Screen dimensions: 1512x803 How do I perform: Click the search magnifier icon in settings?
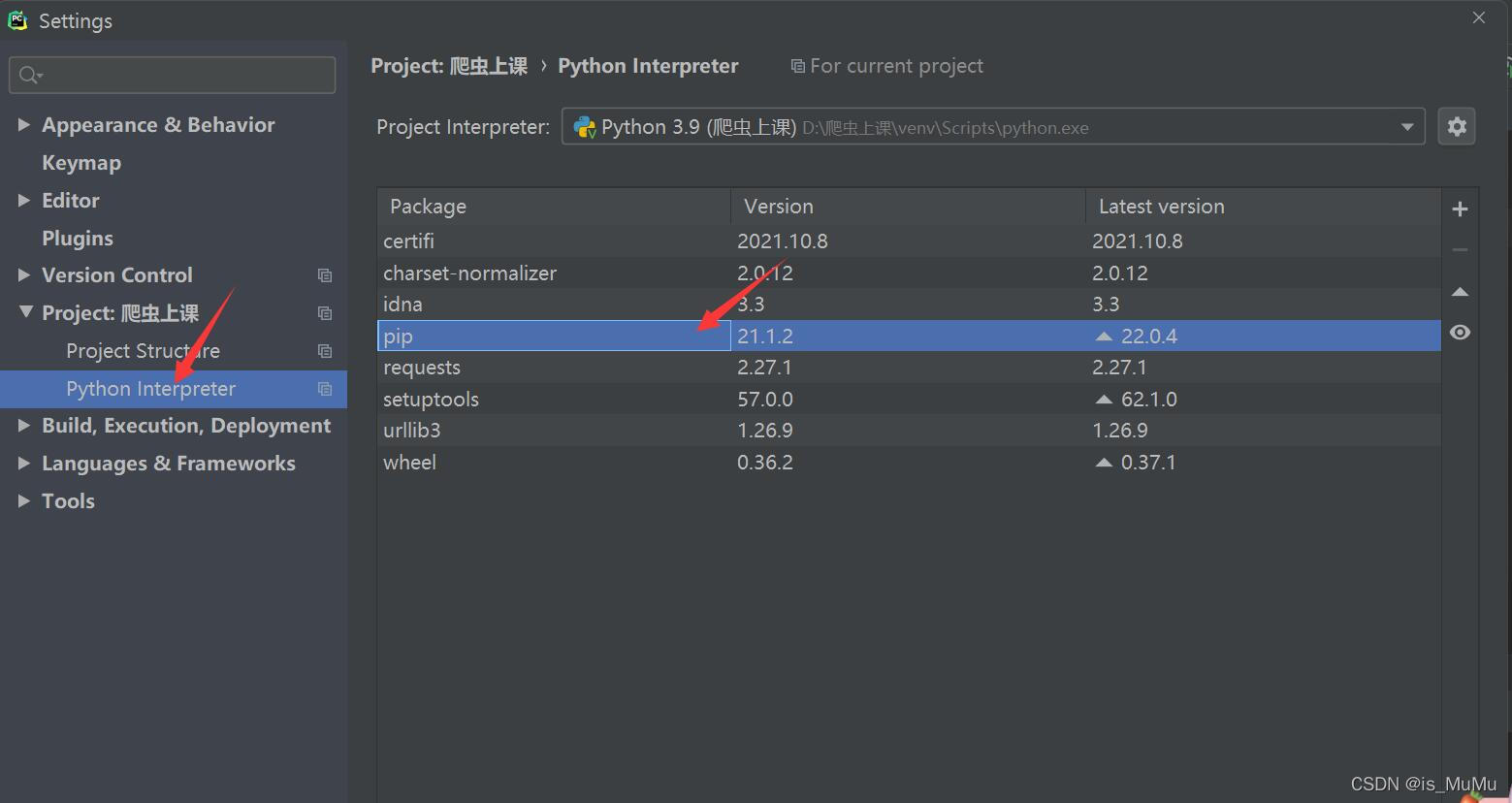coord(30,75)
